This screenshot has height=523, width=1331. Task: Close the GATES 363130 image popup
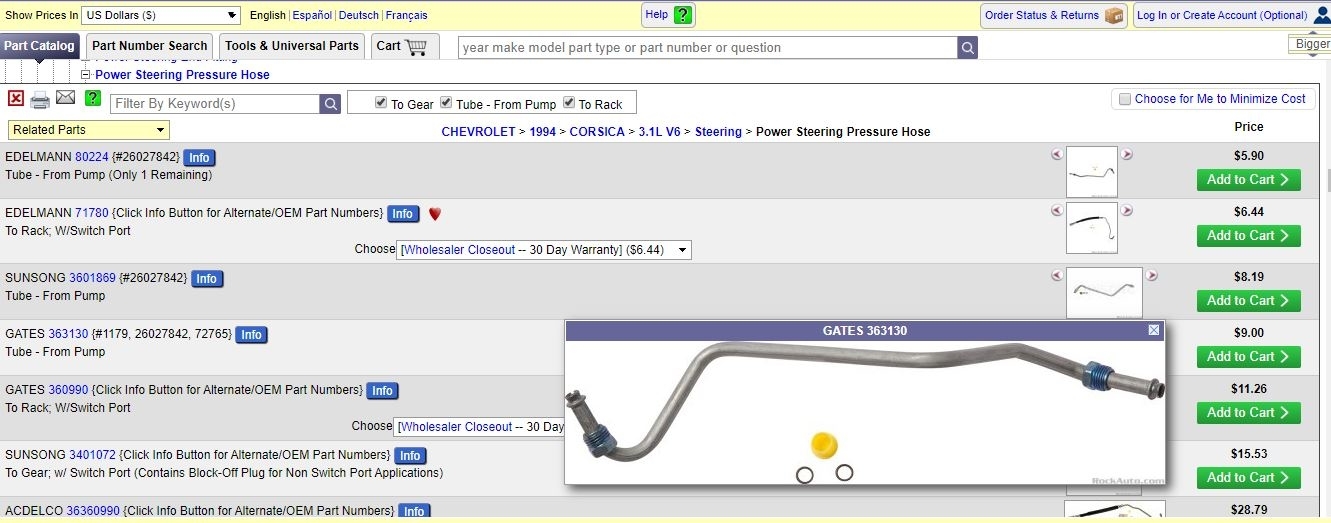(1154, 330)
